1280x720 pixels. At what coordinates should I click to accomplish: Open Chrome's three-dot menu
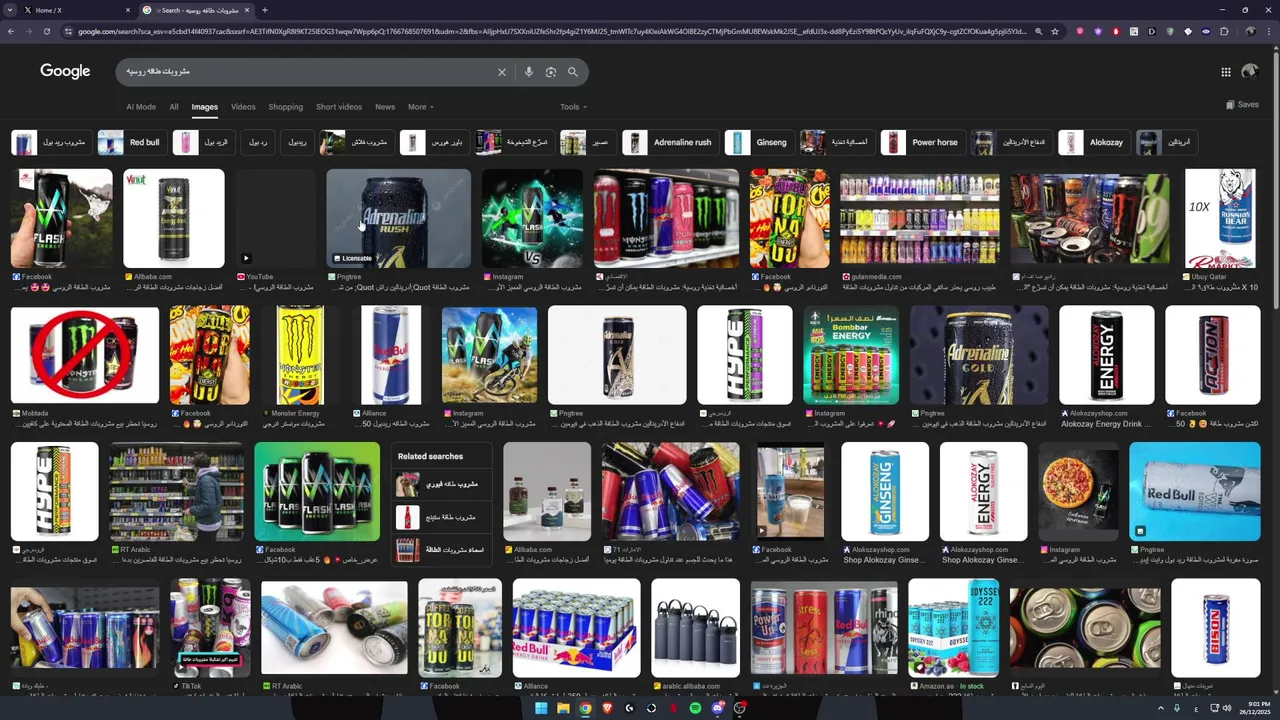tap(1268, 31)
